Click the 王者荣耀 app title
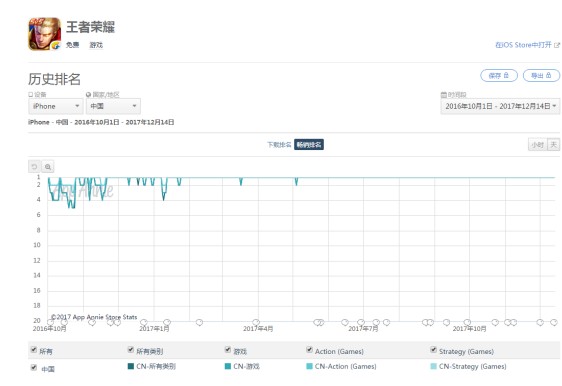This screenshot has width=562, height=386. (90, 27)
